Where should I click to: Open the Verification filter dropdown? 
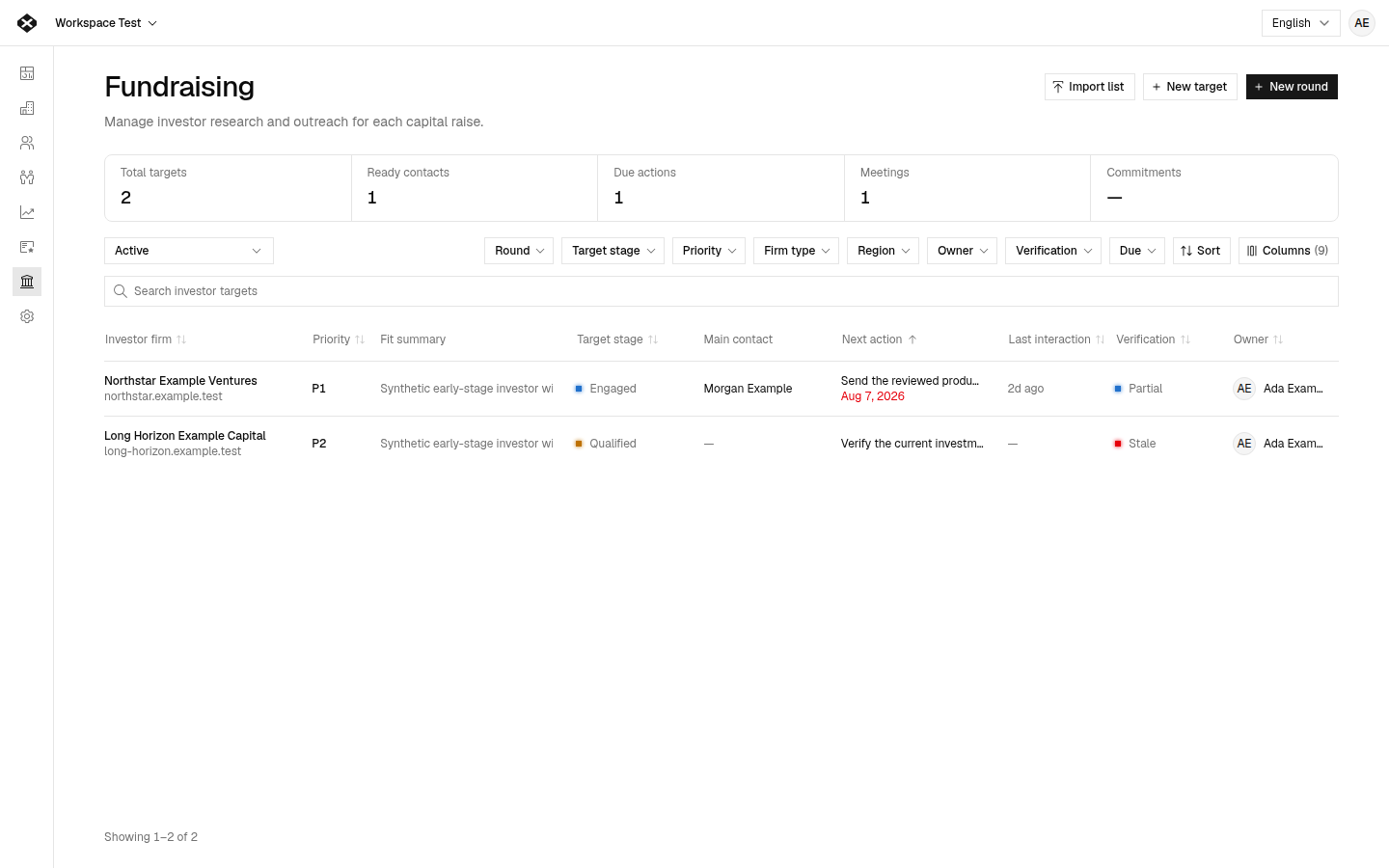coord(1053,251)
